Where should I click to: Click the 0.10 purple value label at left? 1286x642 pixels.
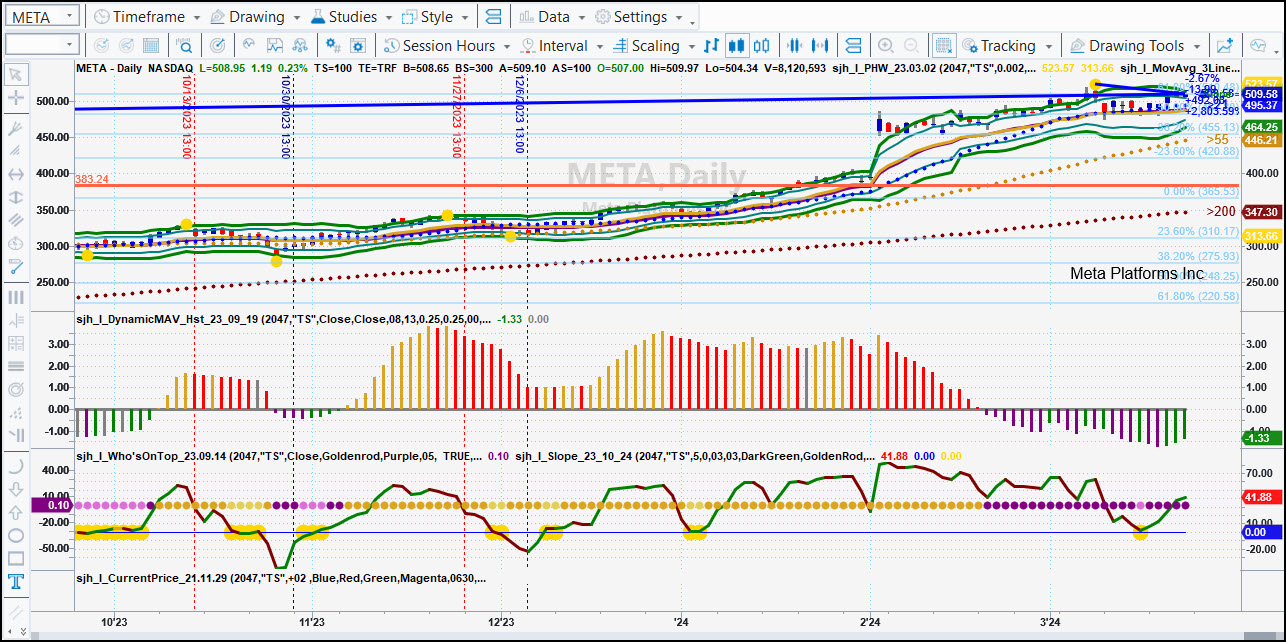[x=54, y=505]
